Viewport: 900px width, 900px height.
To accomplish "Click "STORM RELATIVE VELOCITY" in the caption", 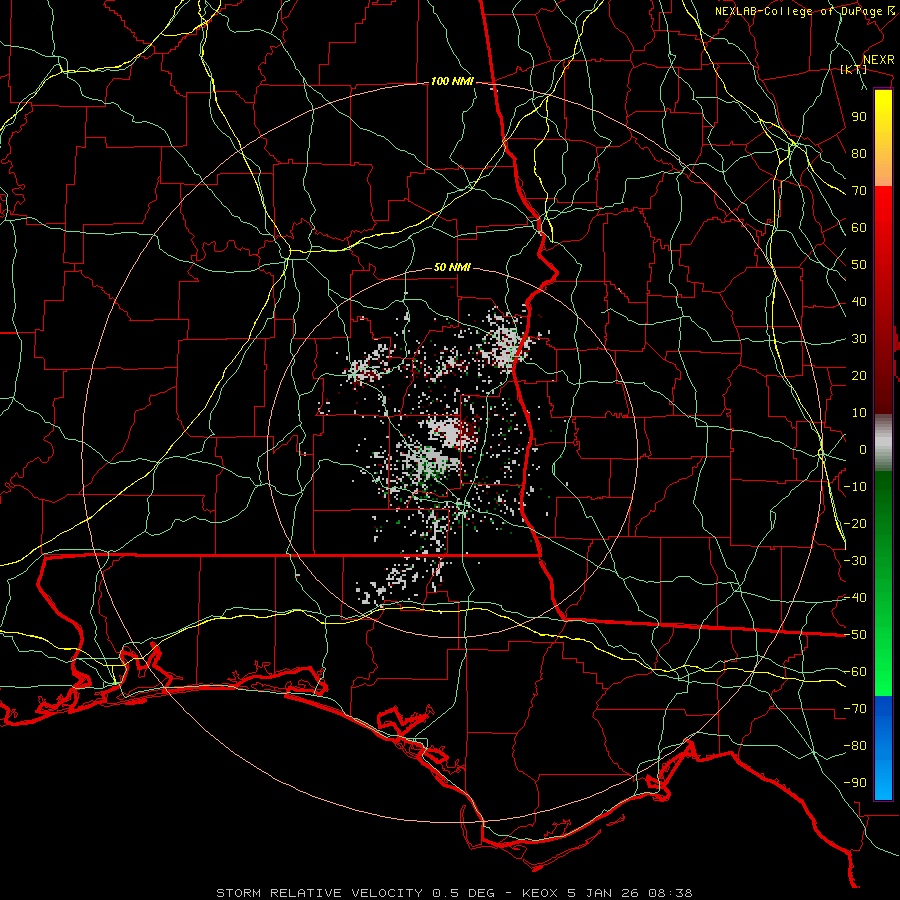I will [319, 893].
